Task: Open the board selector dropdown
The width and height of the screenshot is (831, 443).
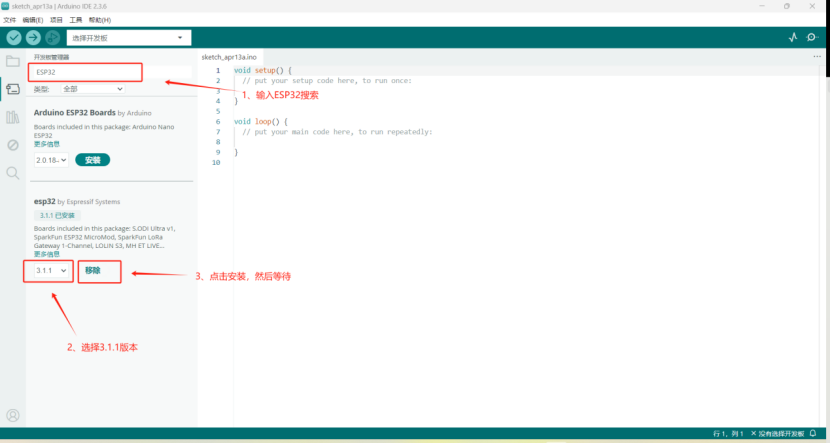Action: click(129, 38)
